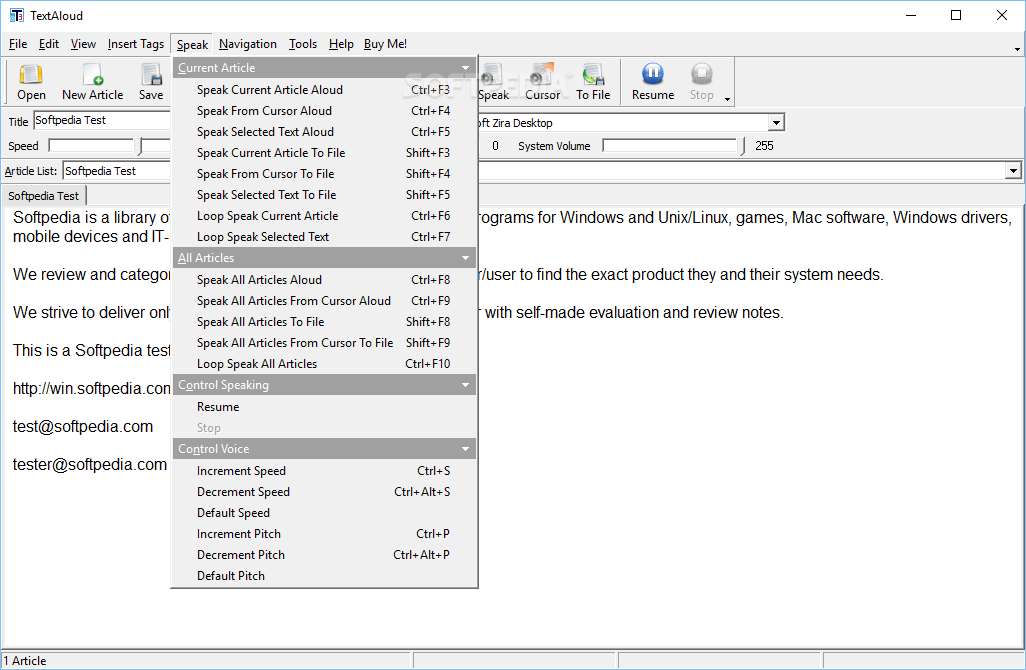The width and height of the screenshot is (1026, 670).
Task: Click the Resume playback toolbar button
Action: (x=652, y=82)
